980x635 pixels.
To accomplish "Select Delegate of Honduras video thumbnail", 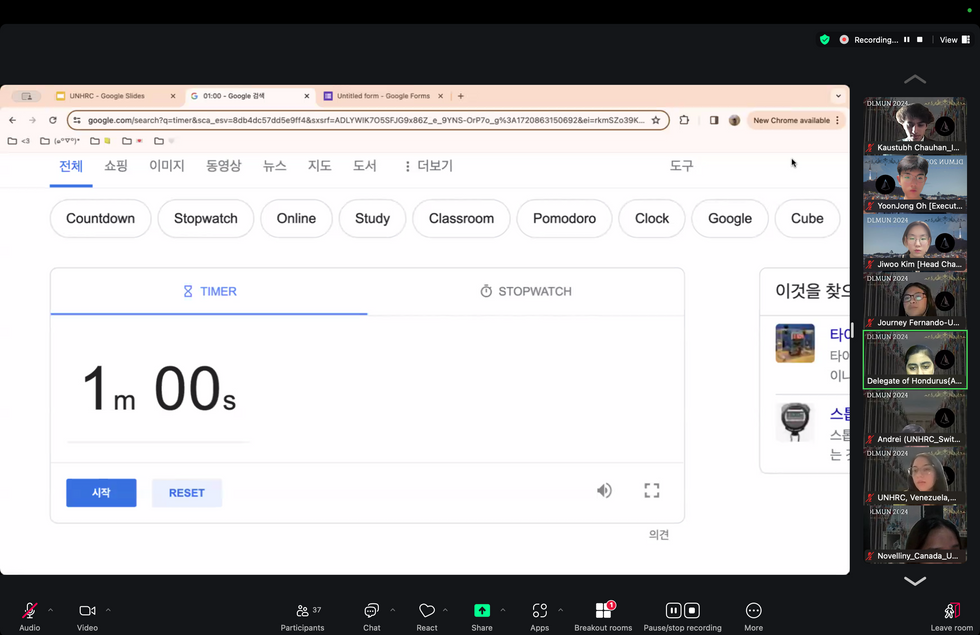I will click(915, 359).
